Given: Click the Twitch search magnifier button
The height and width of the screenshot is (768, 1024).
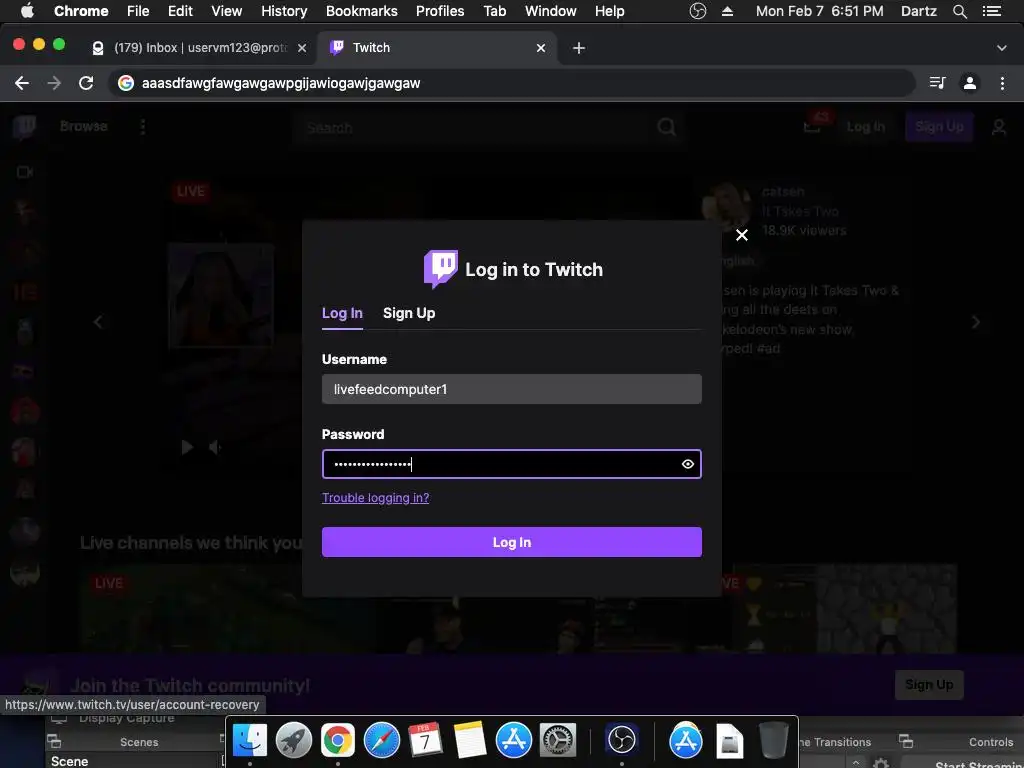Looking at the screenshot, I should coord(666,127).
